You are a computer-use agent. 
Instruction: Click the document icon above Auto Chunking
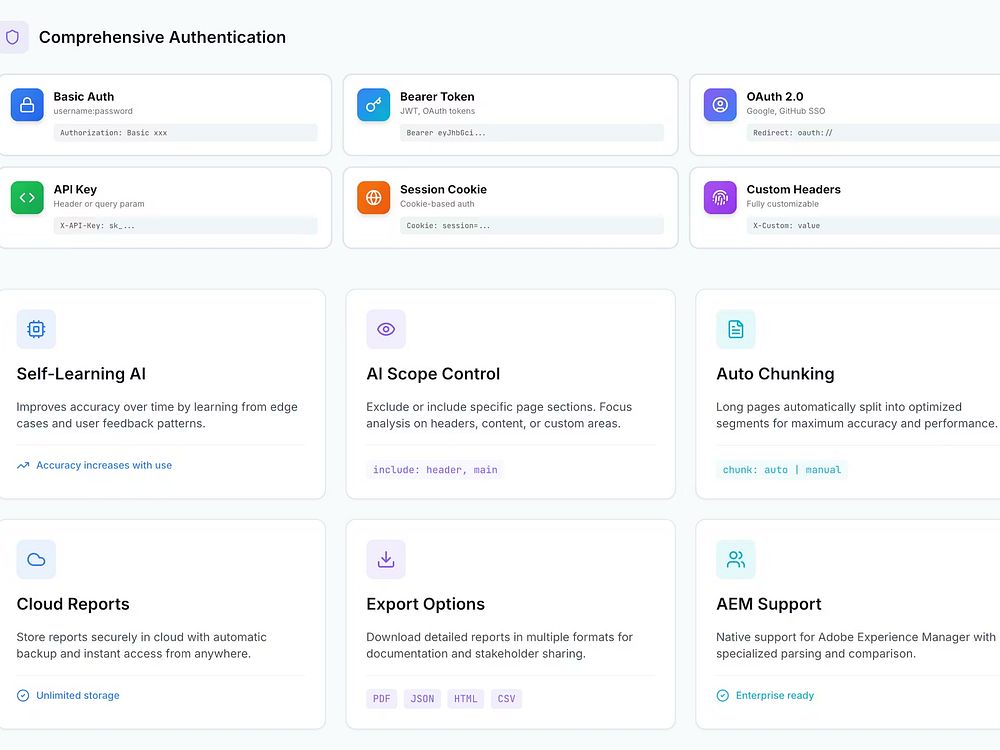click(x=736, y=329)
